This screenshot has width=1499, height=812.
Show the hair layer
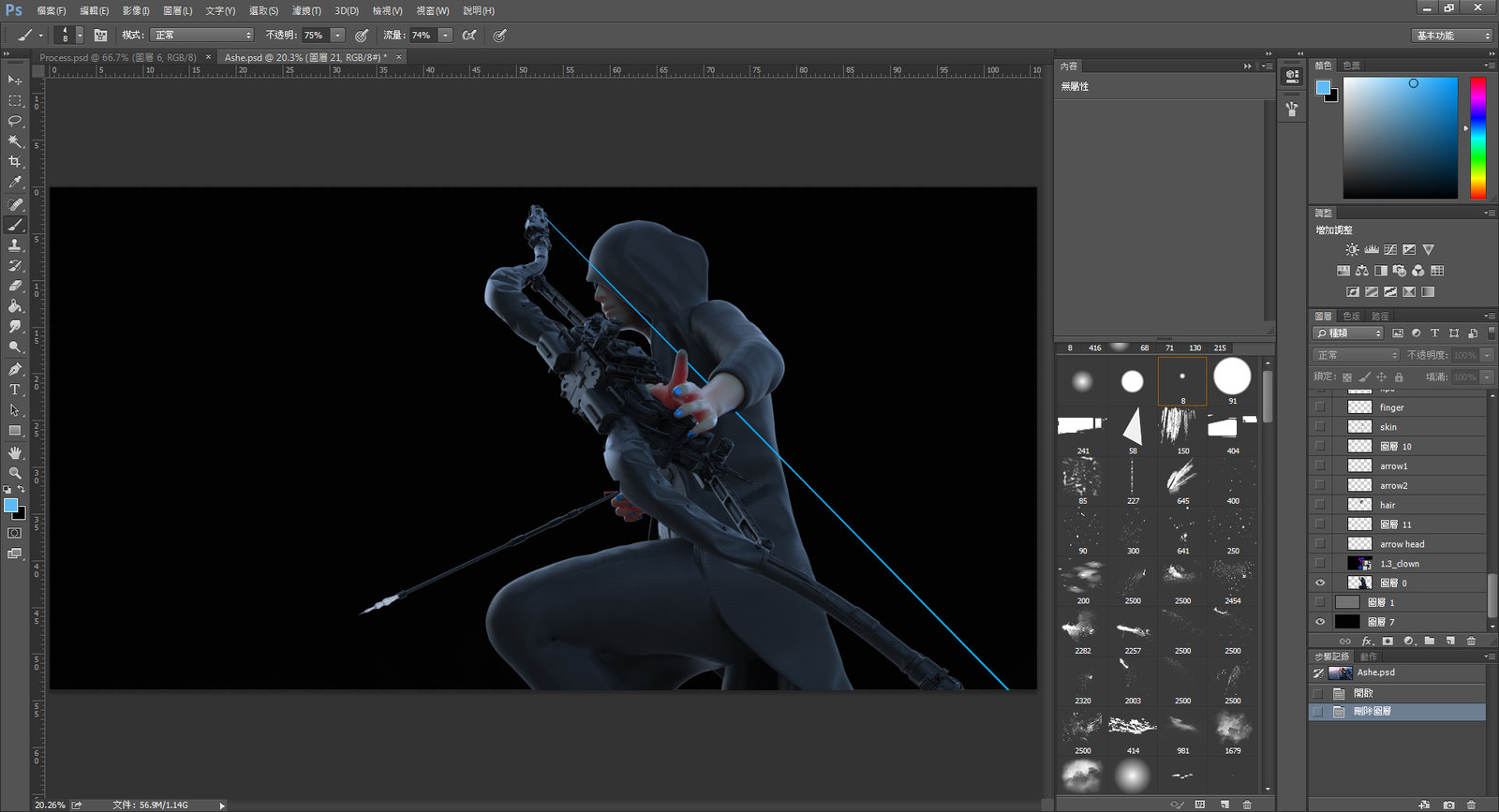coord(1320,505)
